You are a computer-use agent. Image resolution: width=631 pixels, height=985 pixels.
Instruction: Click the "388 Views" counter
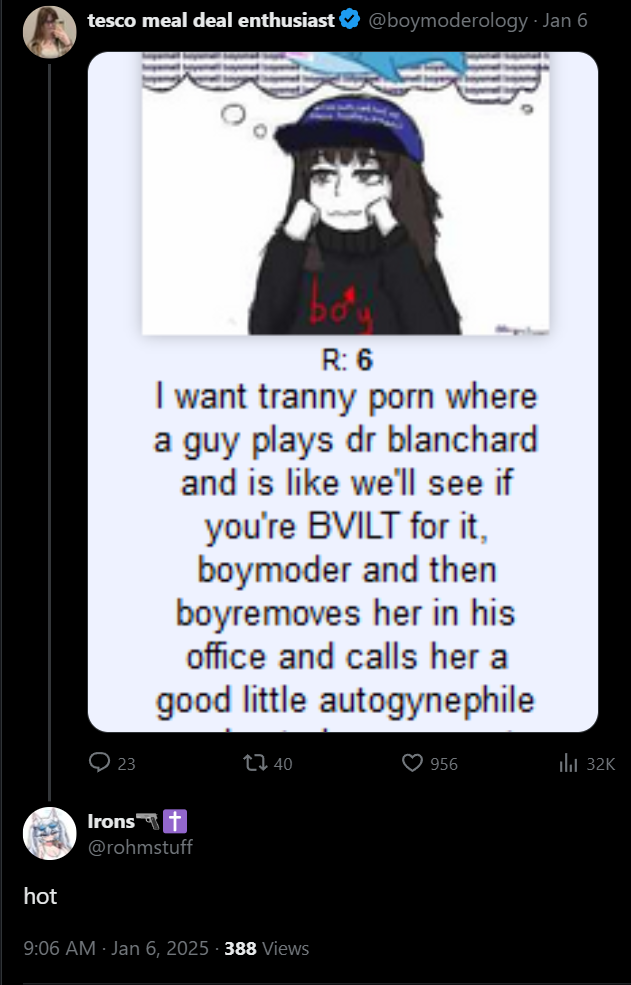pos(266,948)
